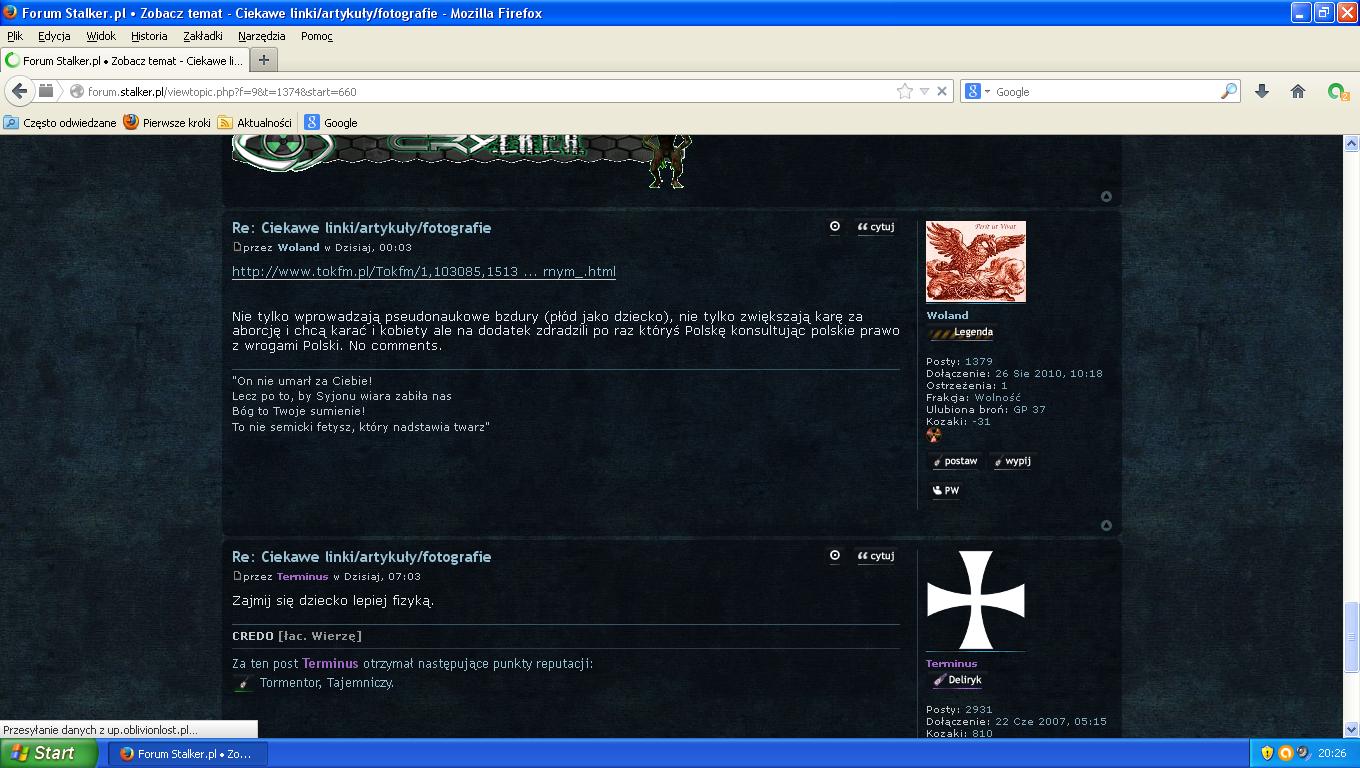Screen dimensions: 1360x768
Task: Open Terminus's profile name under avatar
Action: [x=951, y=663]
